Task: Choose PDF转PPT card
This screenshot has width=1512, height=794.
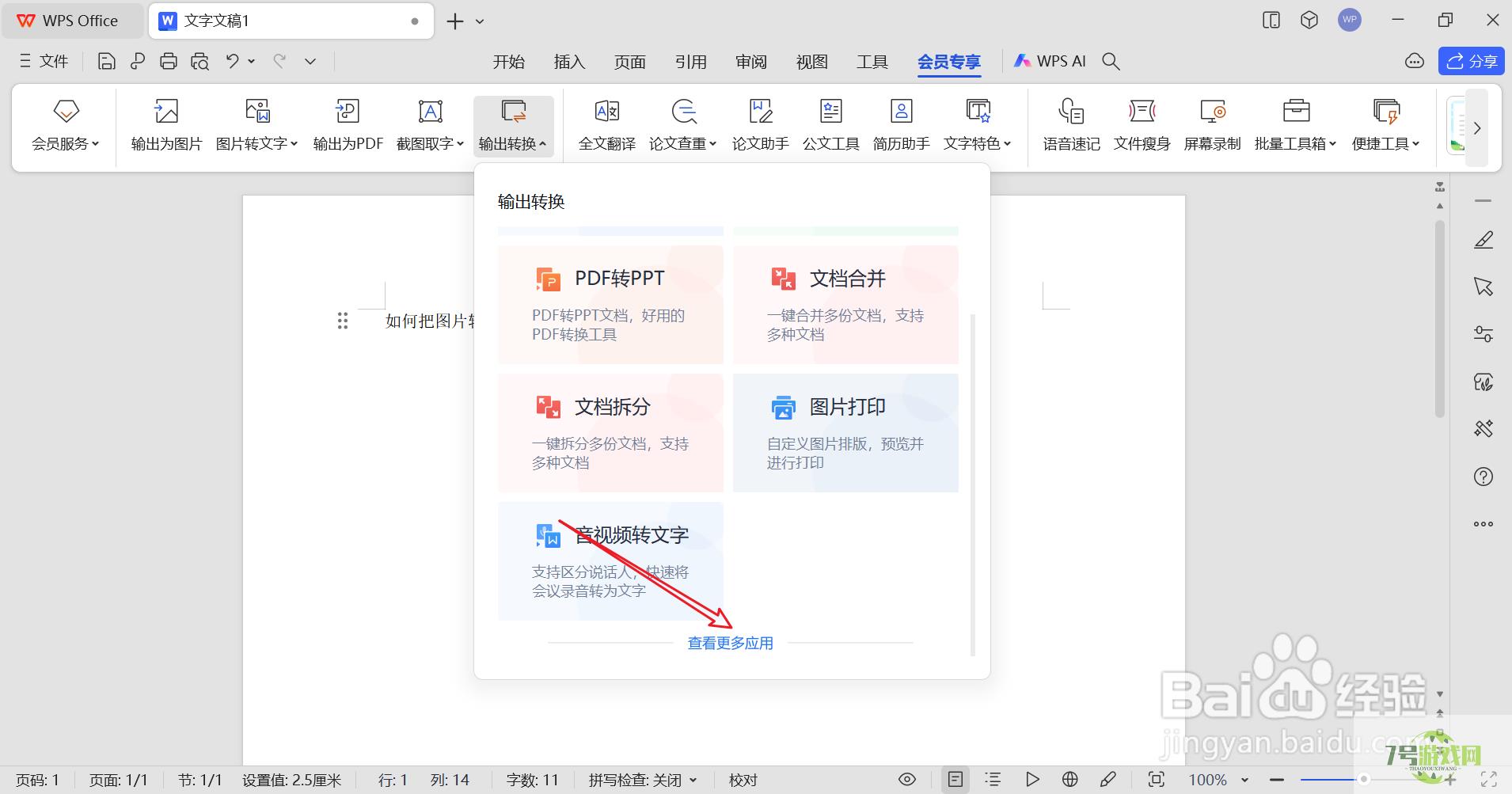Action: click(610, 305)
